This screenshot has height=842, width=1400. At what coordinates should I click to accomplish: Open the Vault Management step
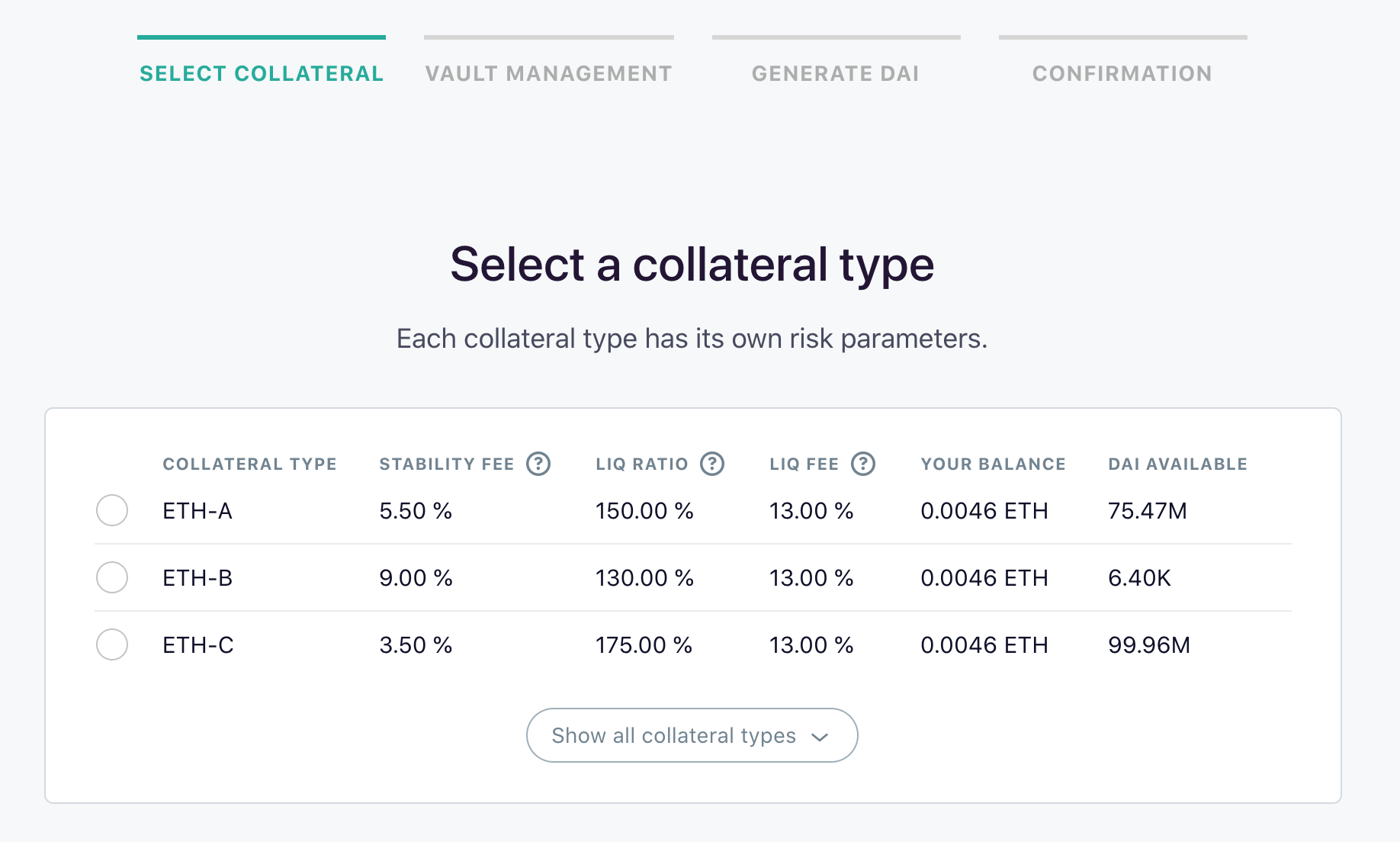click(548, 73)
